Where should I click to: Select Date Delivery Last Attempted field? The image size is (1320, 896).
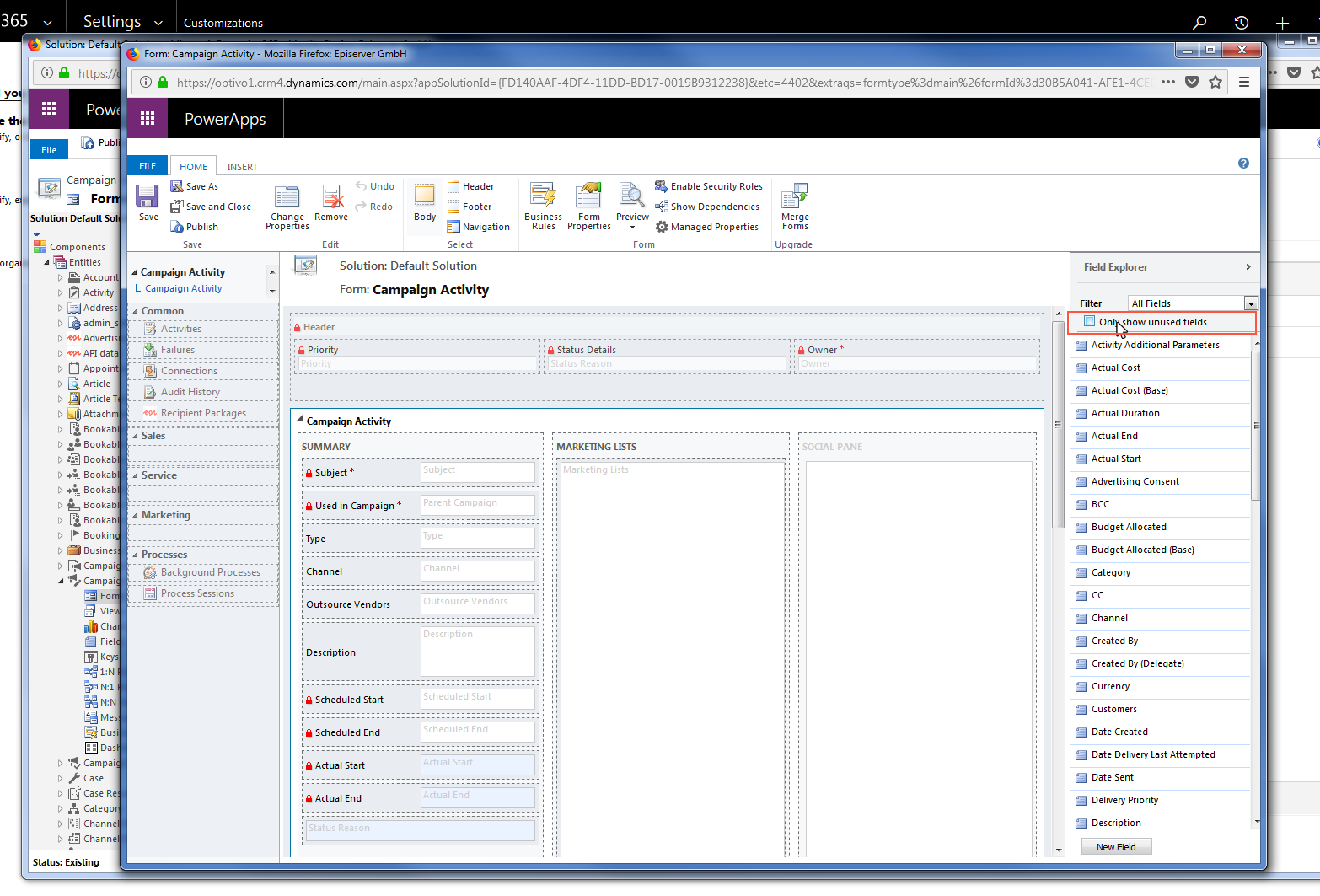(x=1161, y=755)
